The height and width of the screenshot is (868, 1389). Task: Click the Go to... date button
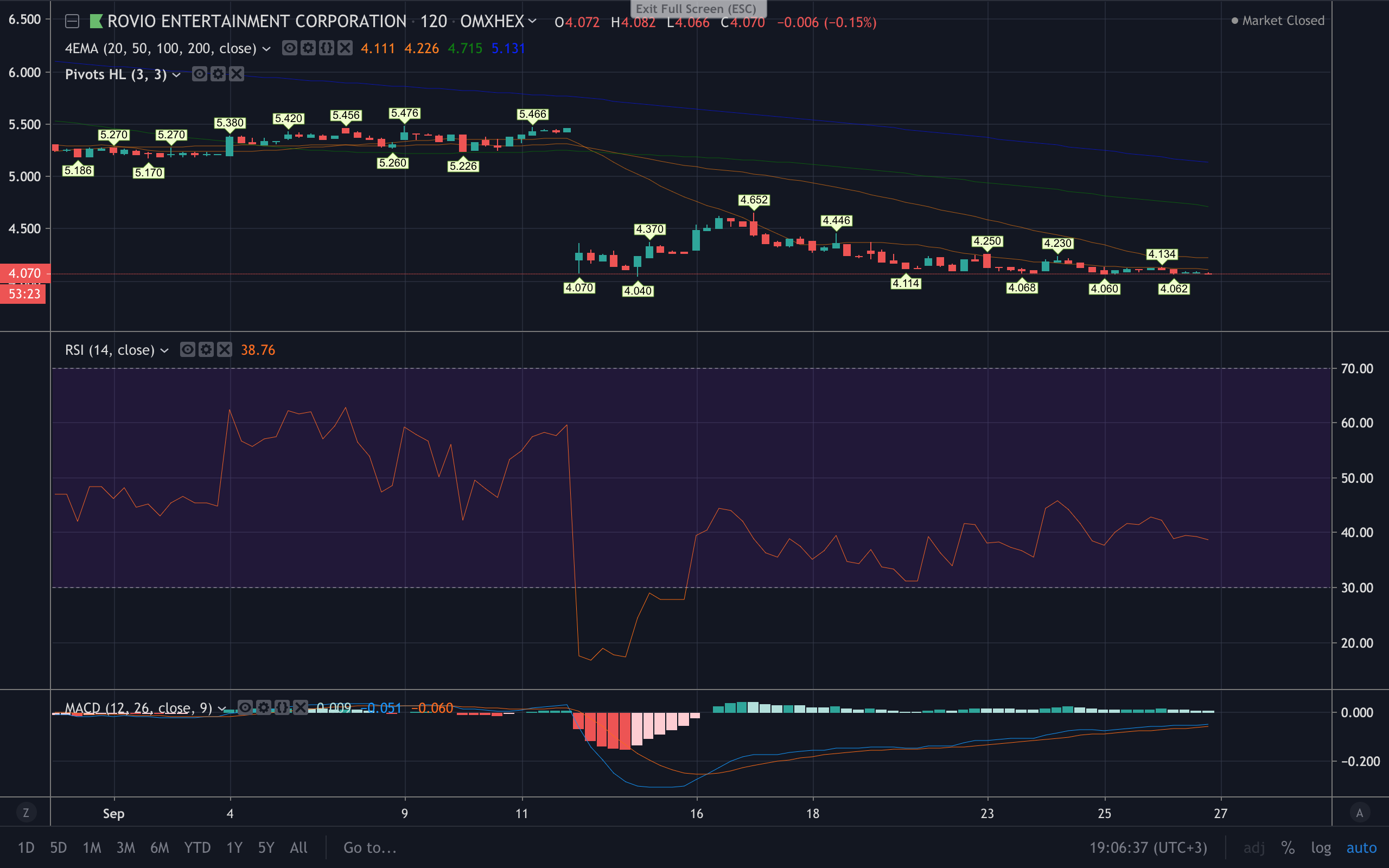[369, 847]
